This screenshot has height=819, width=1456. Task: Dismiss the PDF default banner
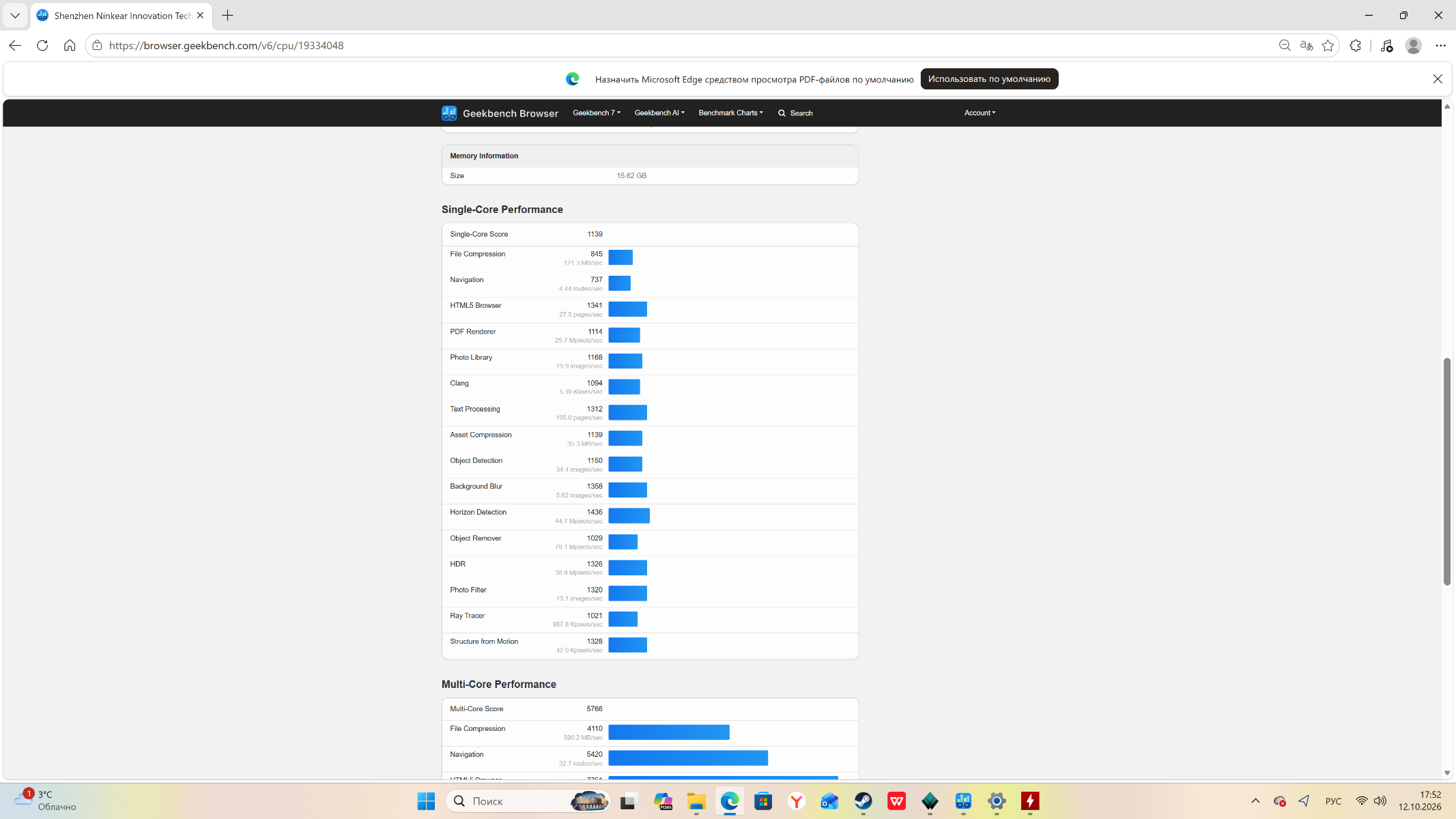click(1438, 79)
